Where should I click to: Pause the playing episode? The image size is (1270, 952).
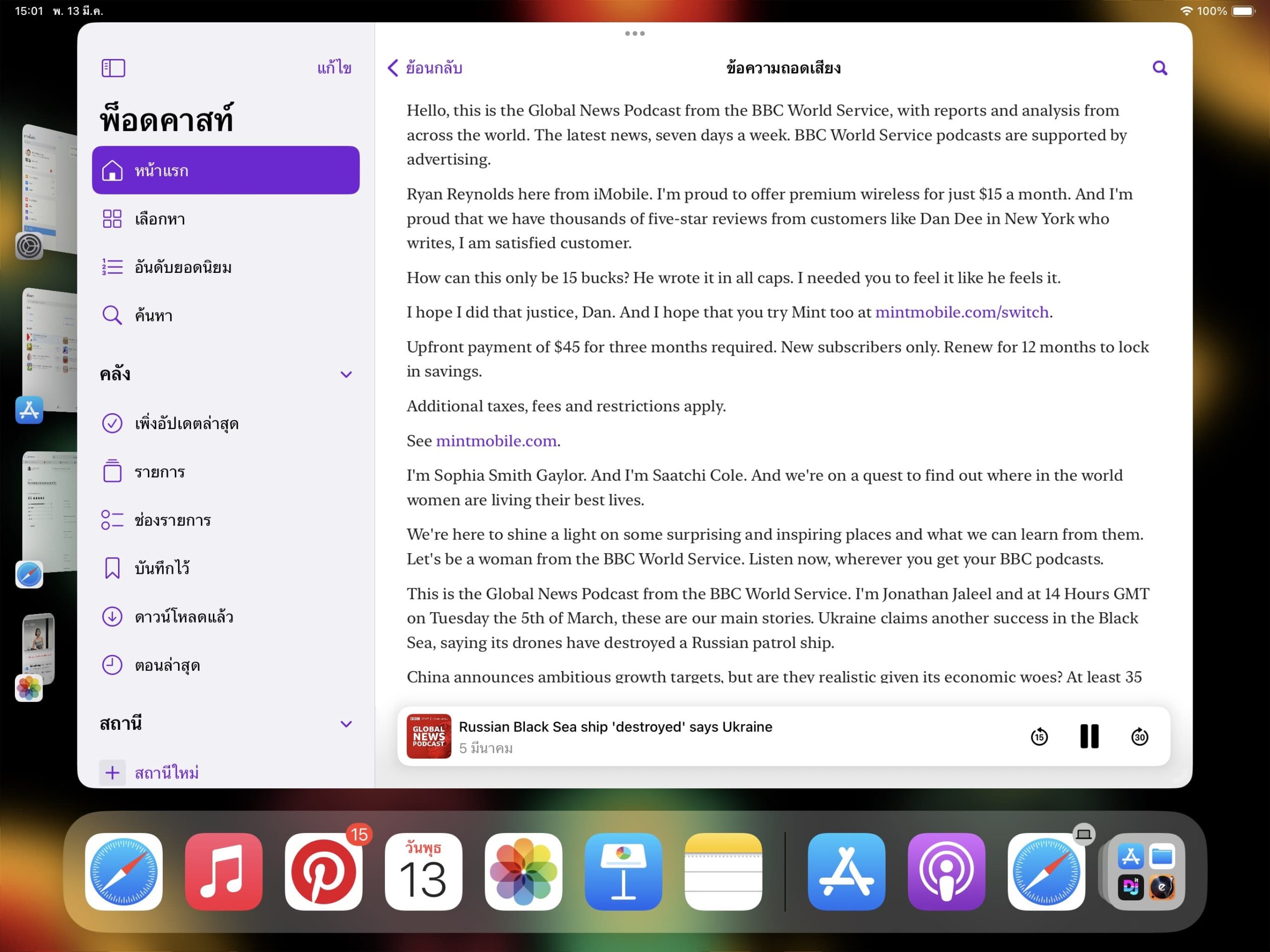(x=1088, y=736)
